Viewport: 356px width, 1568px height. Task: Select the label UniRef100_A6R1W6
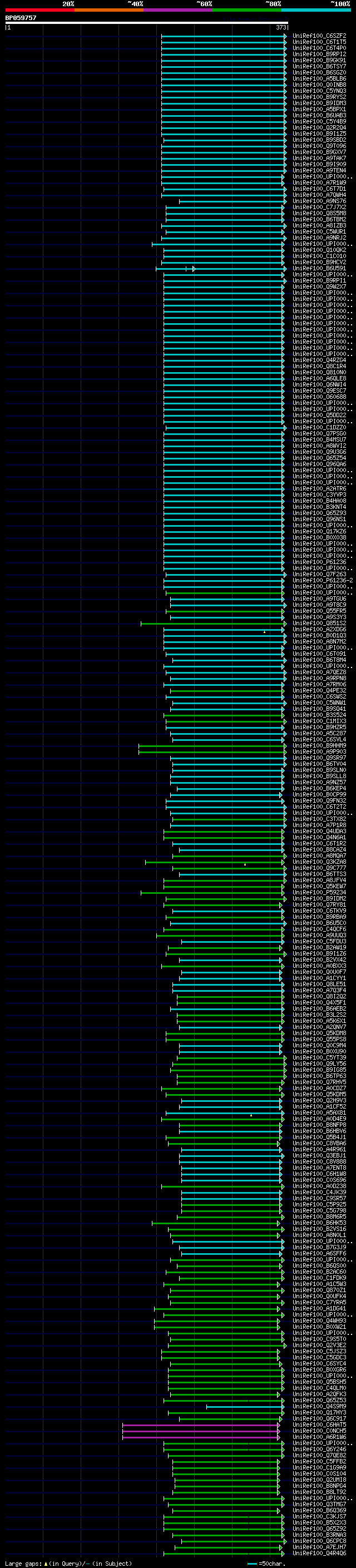coord(319,1437)
